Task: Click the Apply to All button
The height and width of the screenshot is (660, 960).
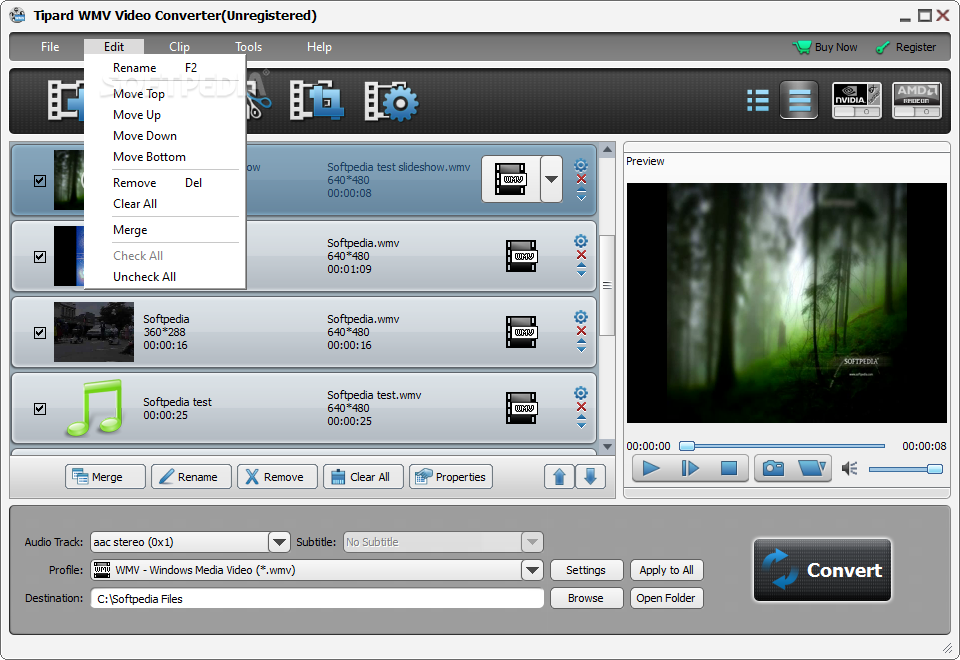Action: click(x=667, y=570)
